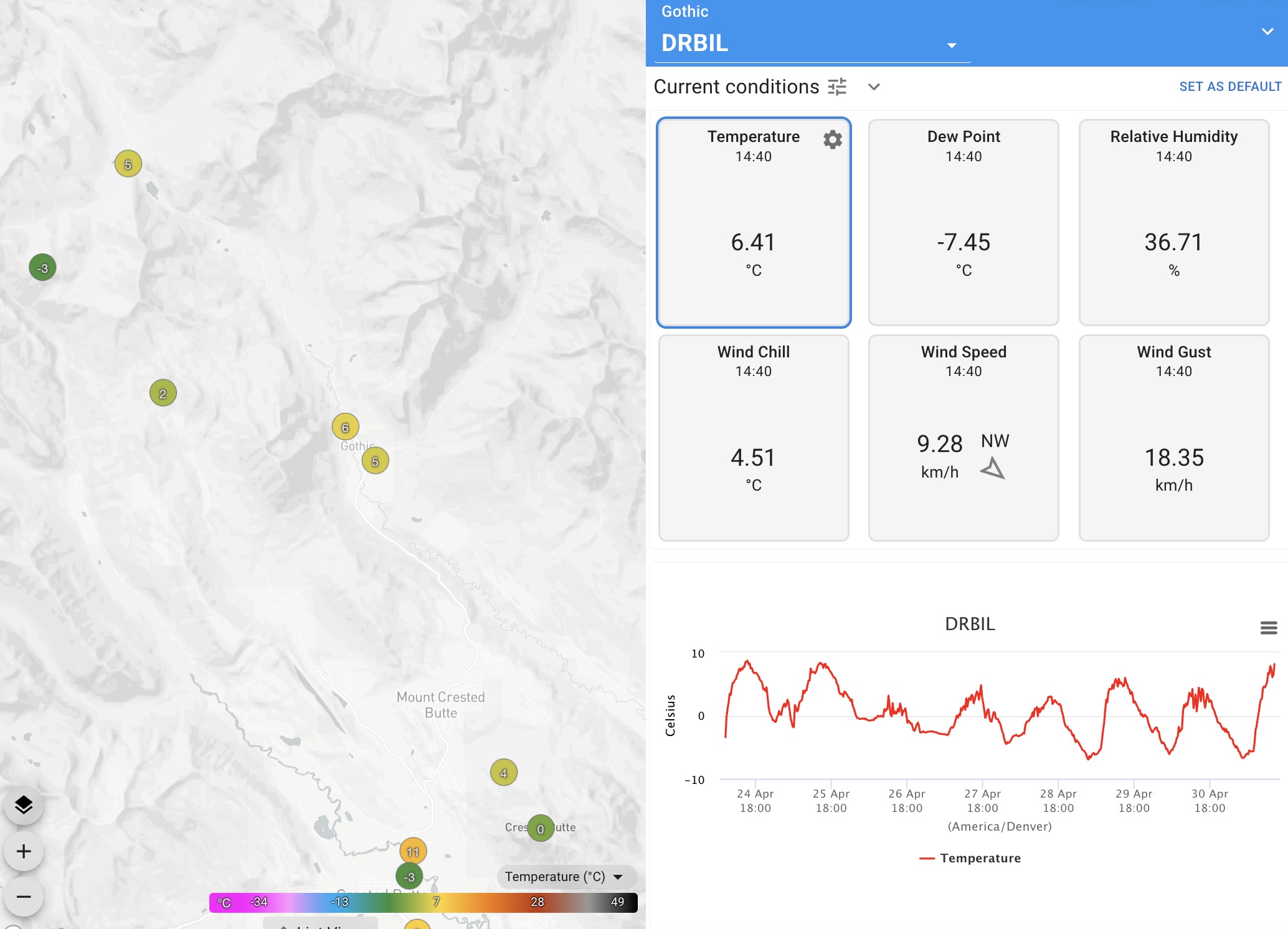This screenshot has height=929, width=1288.
Task: Select the Dew Point card
Action: pos(964,222)
